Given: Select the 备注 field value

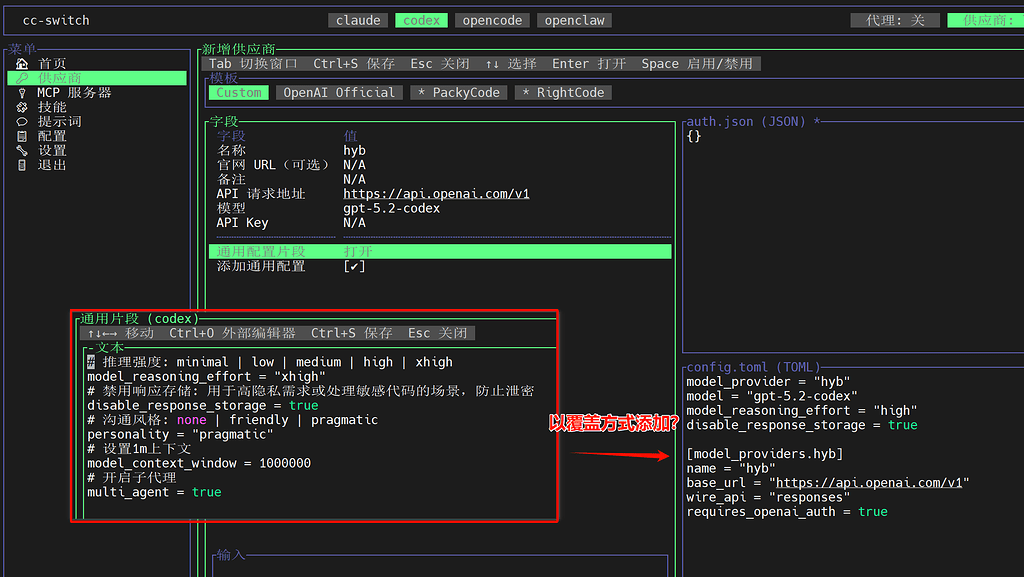Looking at the screenshot, I should click(x=355, y=179).
